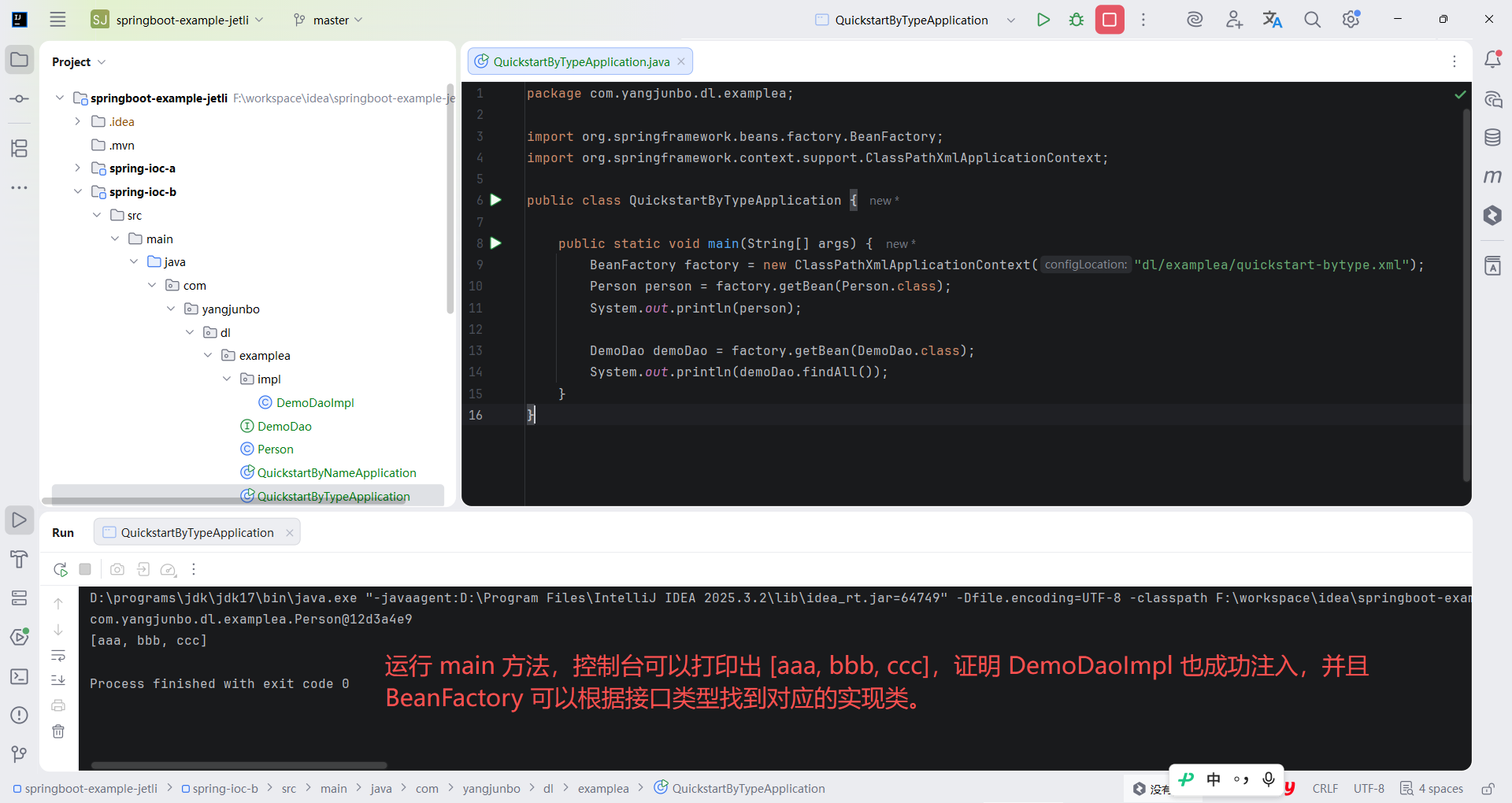Open editor tab options menu
Screen dimensions: 1512x803
pyautogui.click(x=1455, y=61)
